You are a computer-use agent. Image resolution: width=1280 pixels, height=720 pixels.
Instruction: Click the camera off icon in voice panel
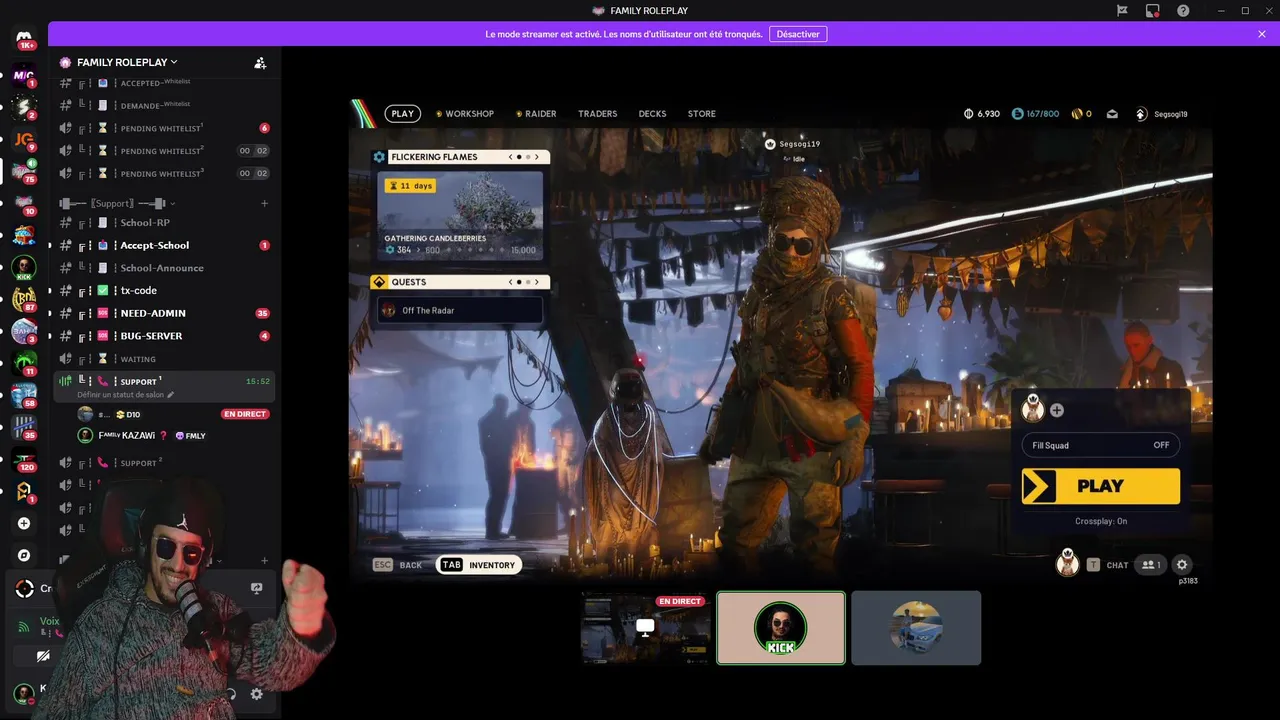pyautogui.click(x=43, y=657)
